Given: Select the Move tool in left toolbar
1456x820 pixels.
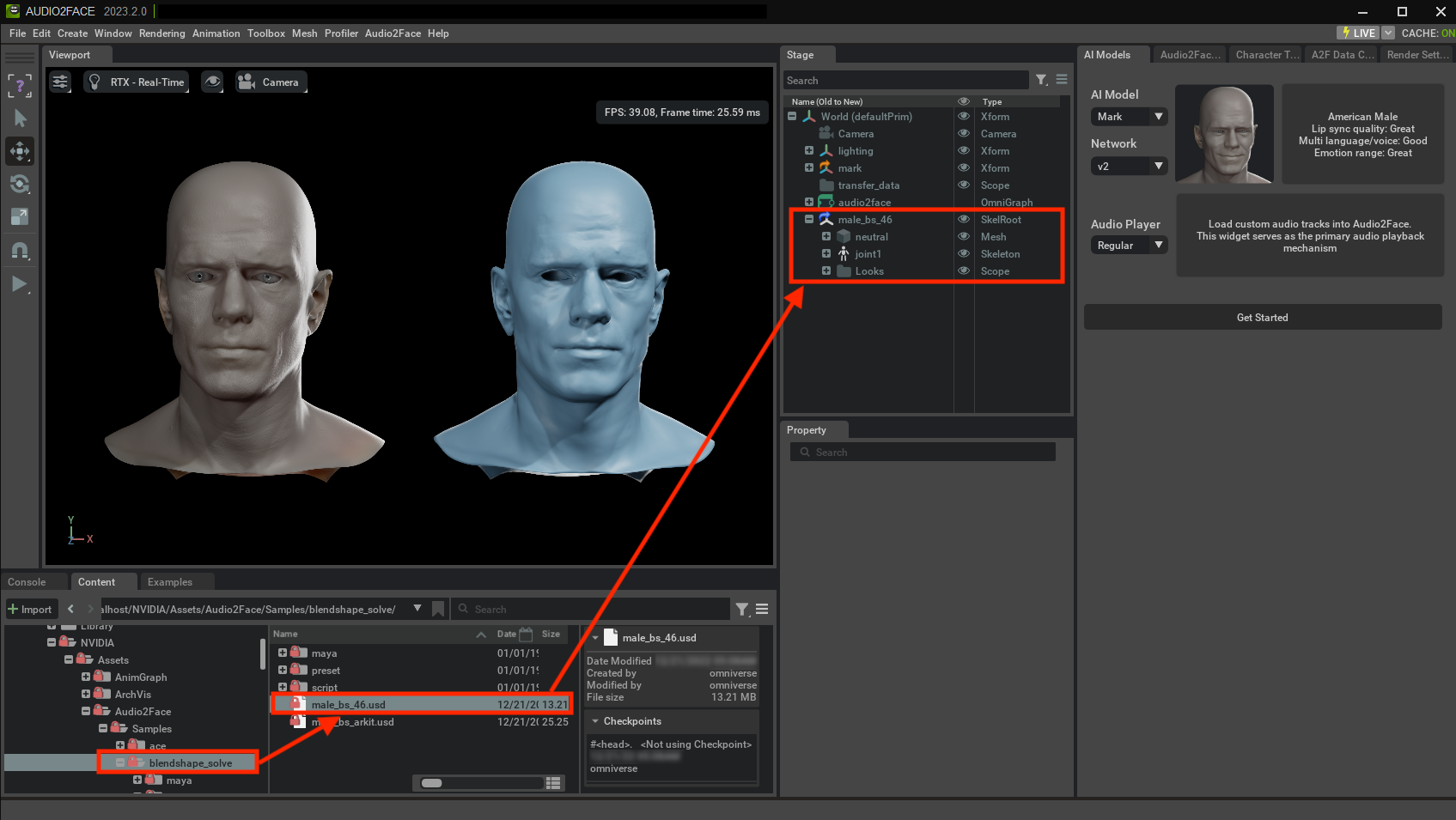Looking at the screenshot, I should tap(20, 151).
